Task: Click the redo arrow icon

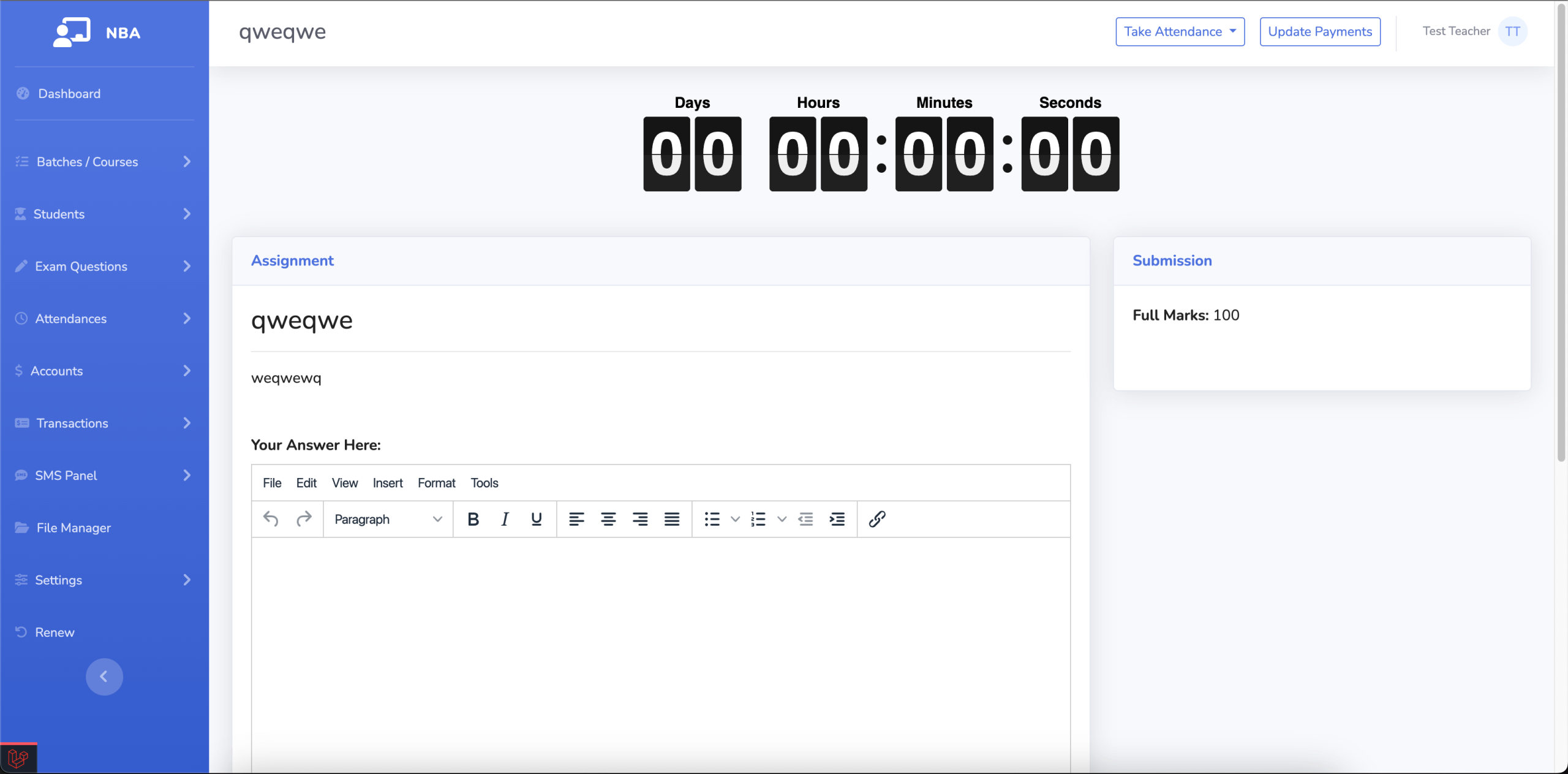Action: click(304, 519)
